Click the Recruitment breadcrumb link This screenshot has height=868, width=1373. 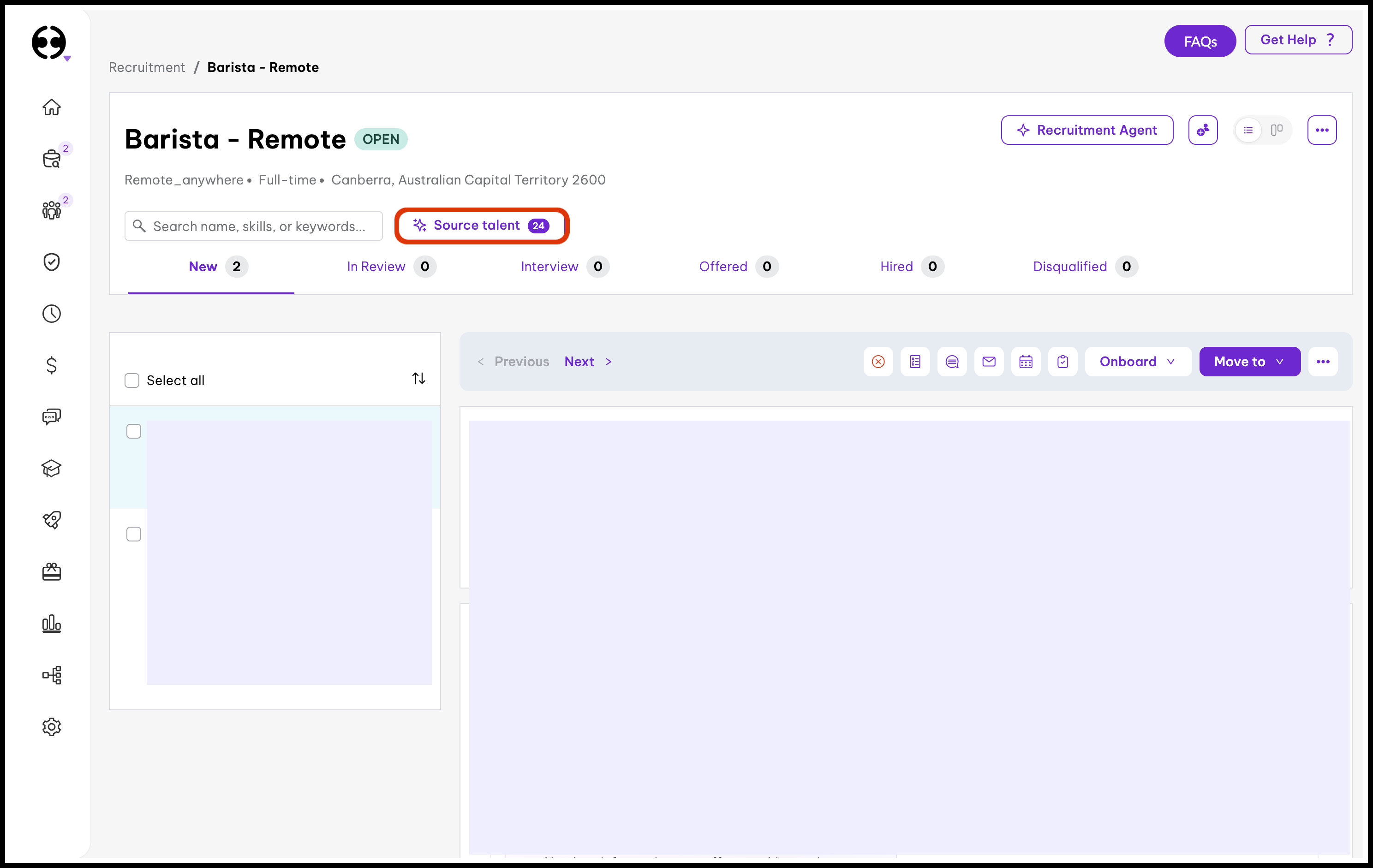[x=147, y=67]
